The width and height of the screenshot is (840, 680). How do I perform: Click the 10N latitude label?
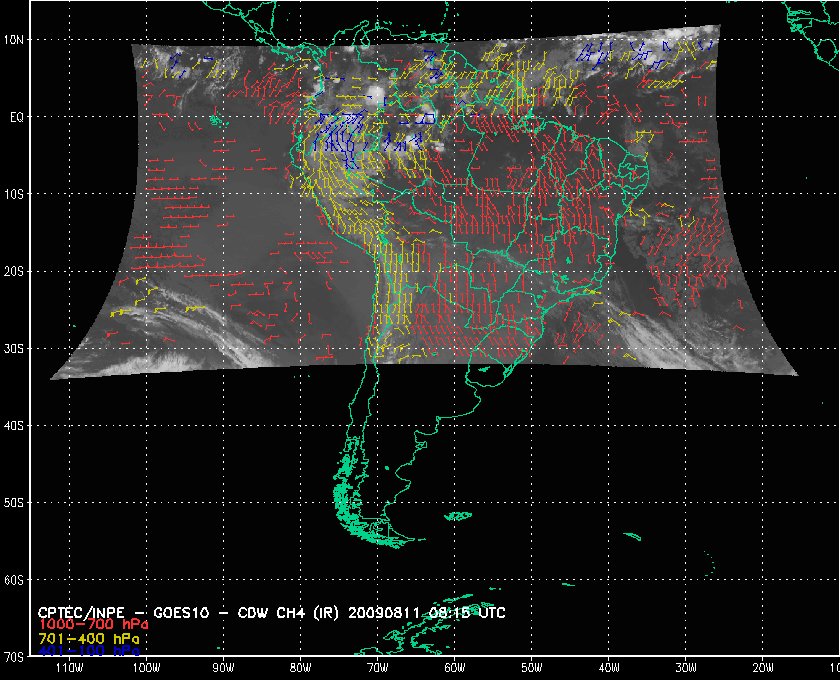click(x=13, y=40)
